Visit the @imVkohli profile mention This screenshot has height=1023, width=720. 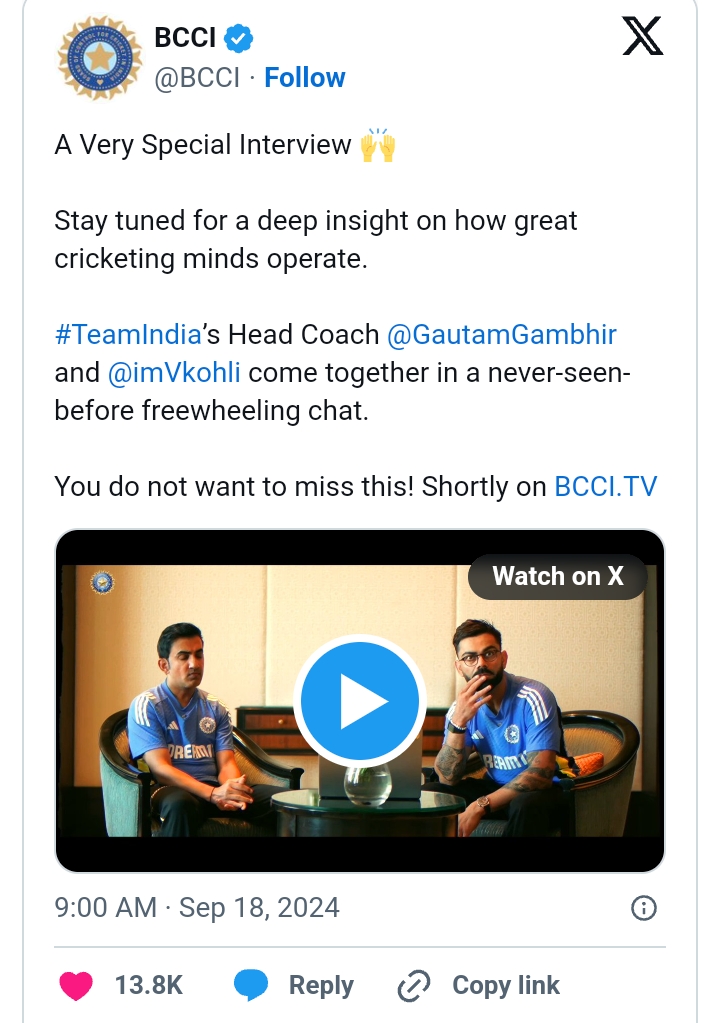point(174,373)
